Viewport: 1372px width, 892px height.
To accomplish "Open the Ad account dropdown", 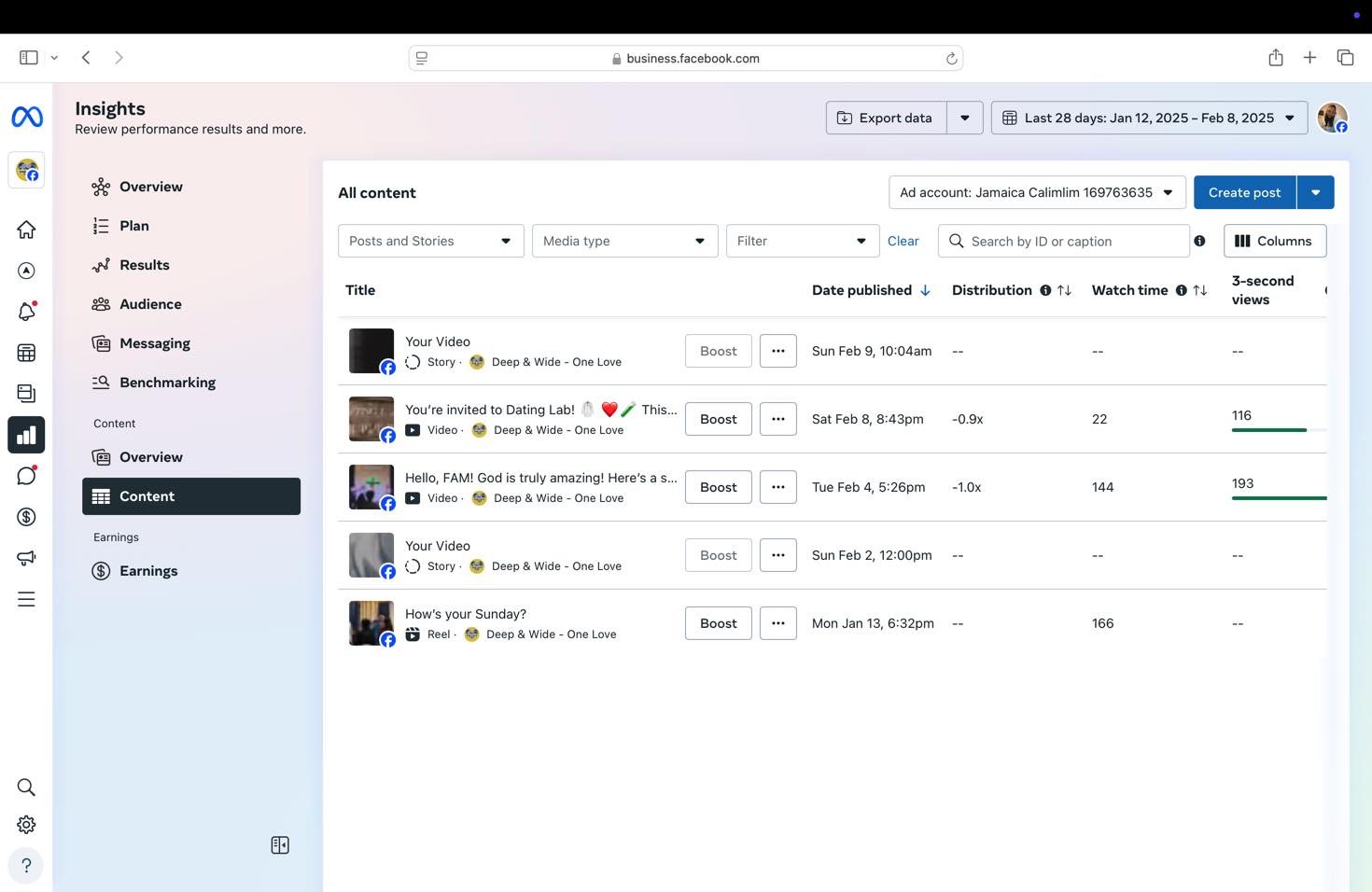I will click(1037, 192).
